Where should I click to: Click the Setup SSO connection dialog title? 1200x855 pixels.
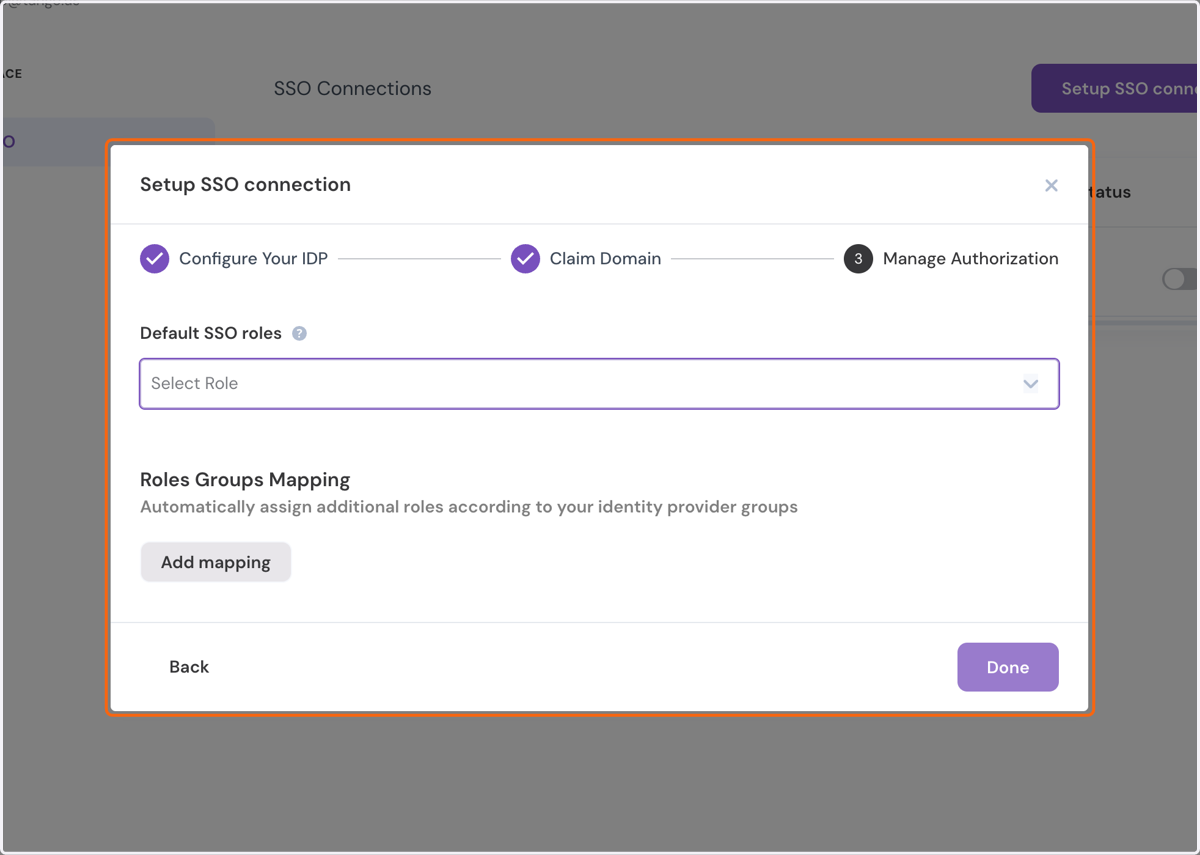coord(245,185)
